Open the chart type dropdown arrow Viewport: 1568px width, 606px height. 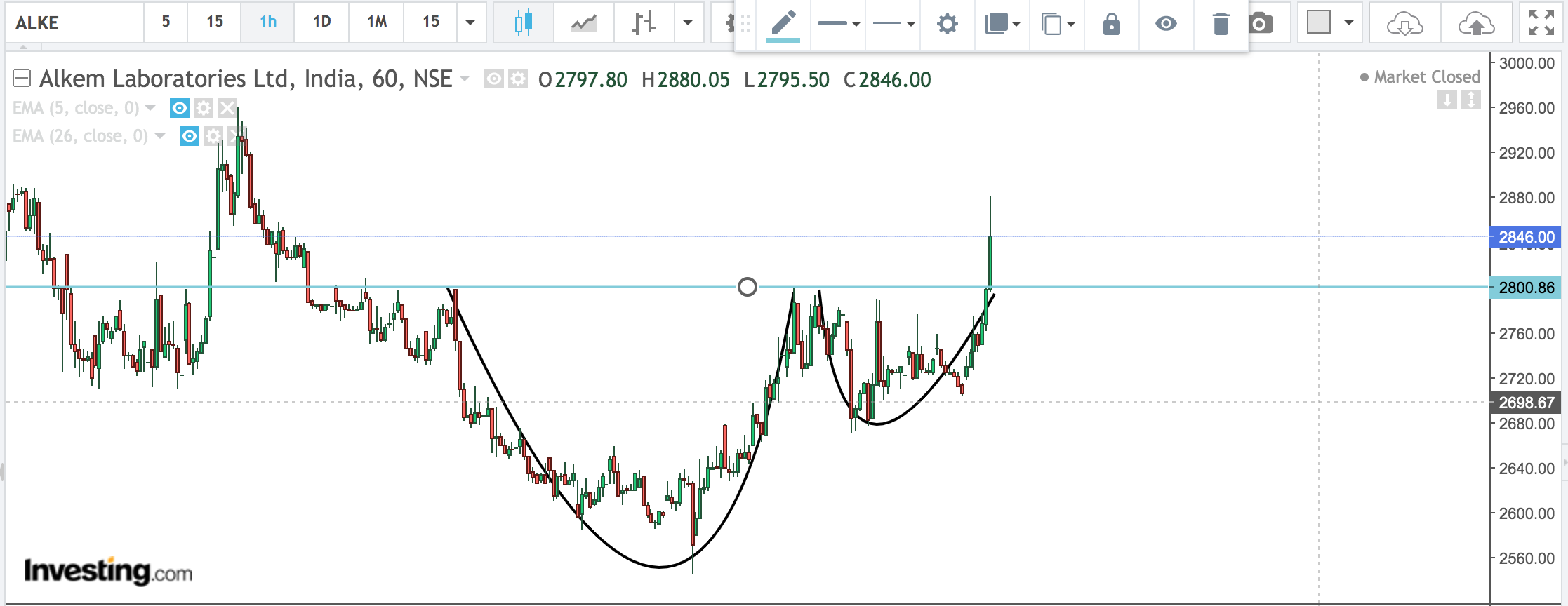click(x=688, y=22)
